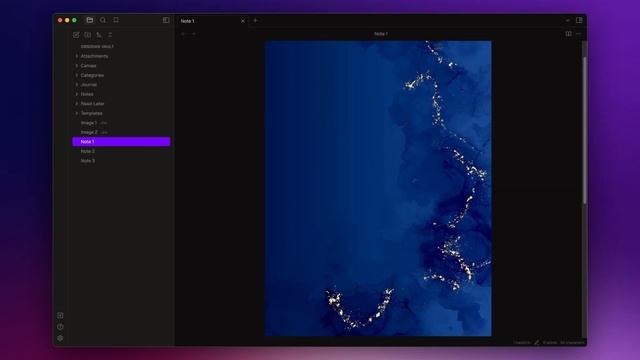640x360 pixels.
Task: Navigate back with the arrow
Action: coord(183,34)
